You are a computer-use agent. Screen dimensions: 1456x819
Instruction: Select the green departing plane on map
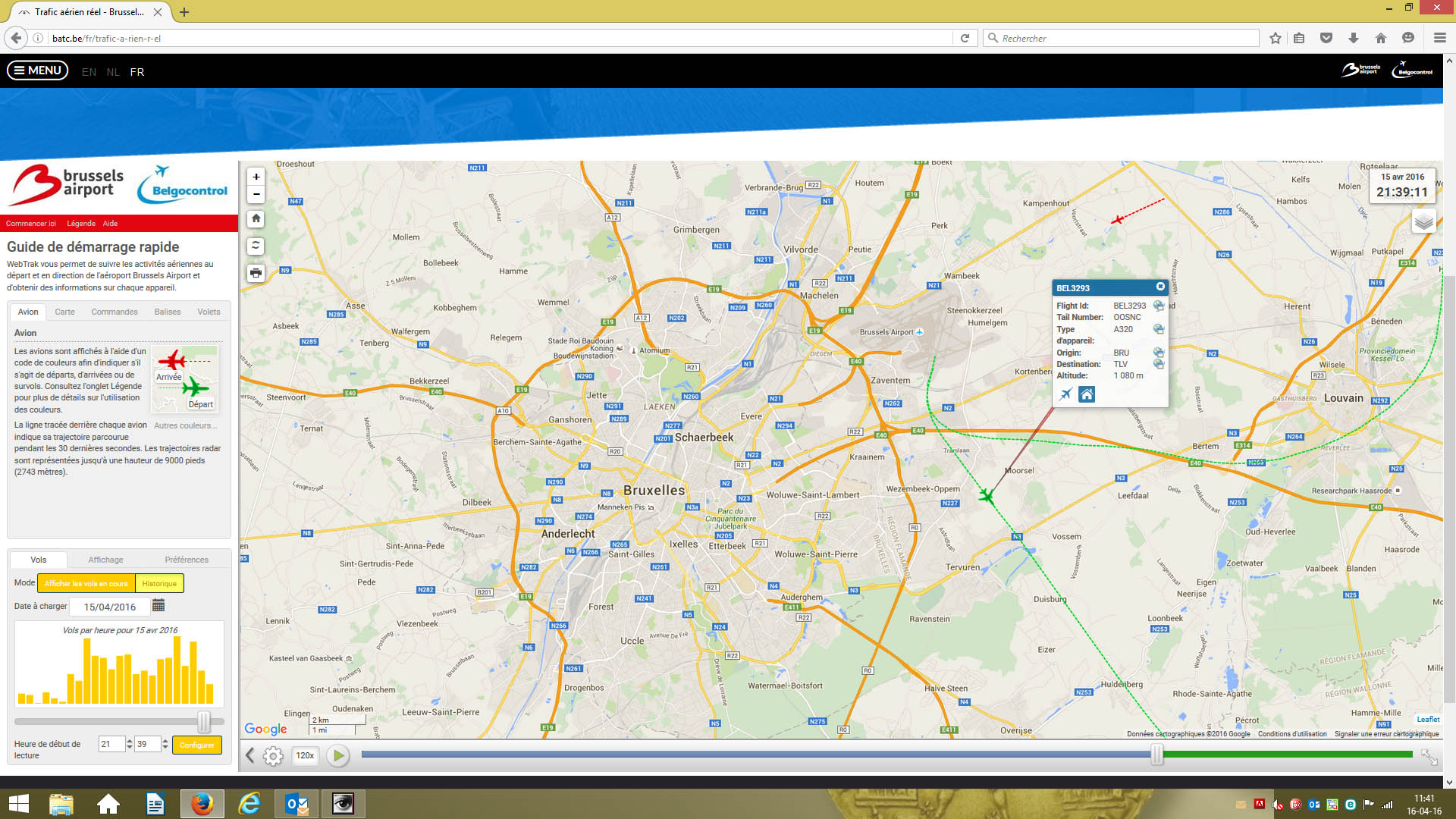click(x=986, y=496)
